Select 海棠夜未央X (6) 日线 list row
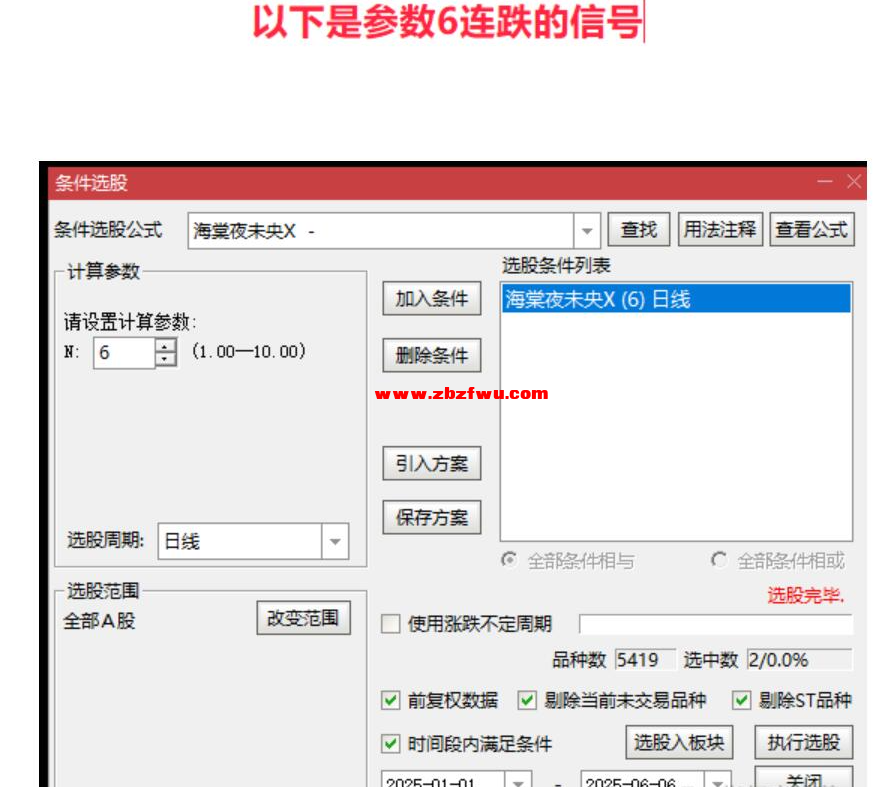 (676, 299)
